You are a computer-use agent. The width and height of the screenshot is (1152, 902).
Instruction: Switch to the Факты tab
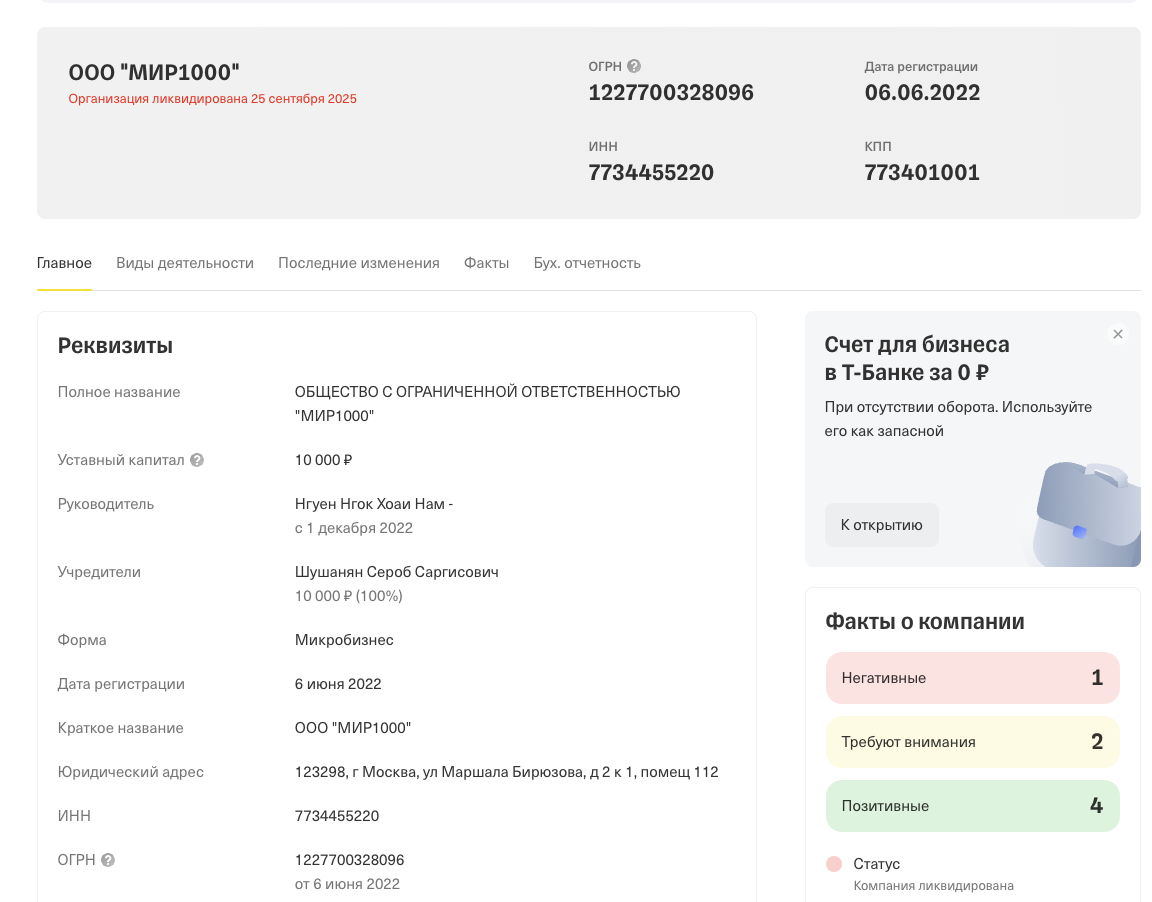pos(486,262)
